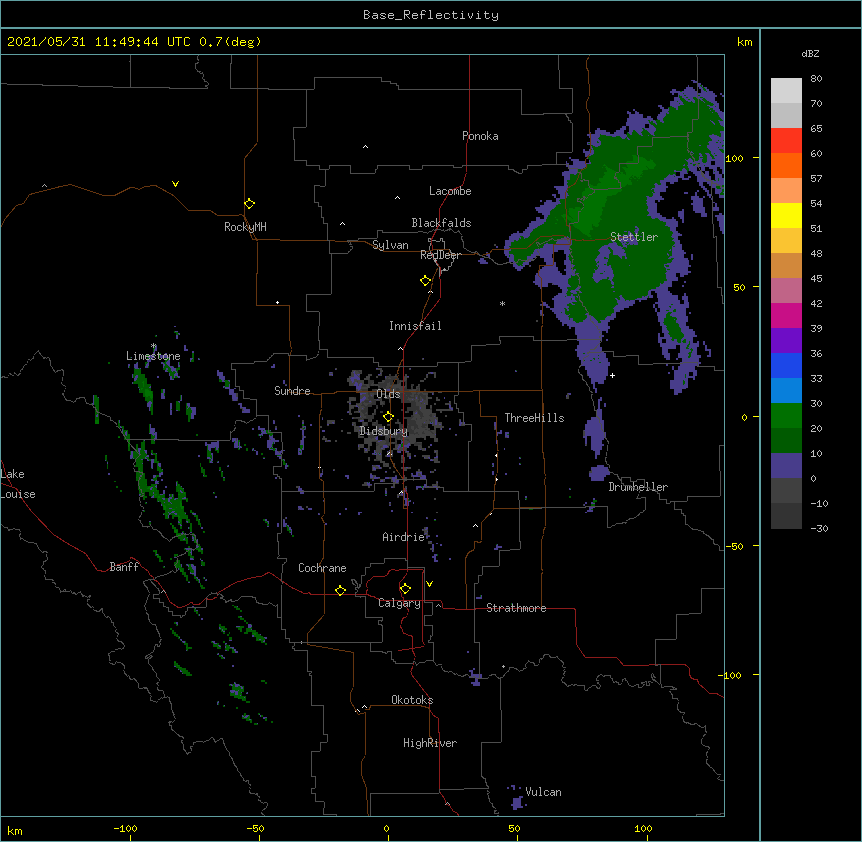
Task: Click the ThreeHills label
Action: [x=534, y=418]
